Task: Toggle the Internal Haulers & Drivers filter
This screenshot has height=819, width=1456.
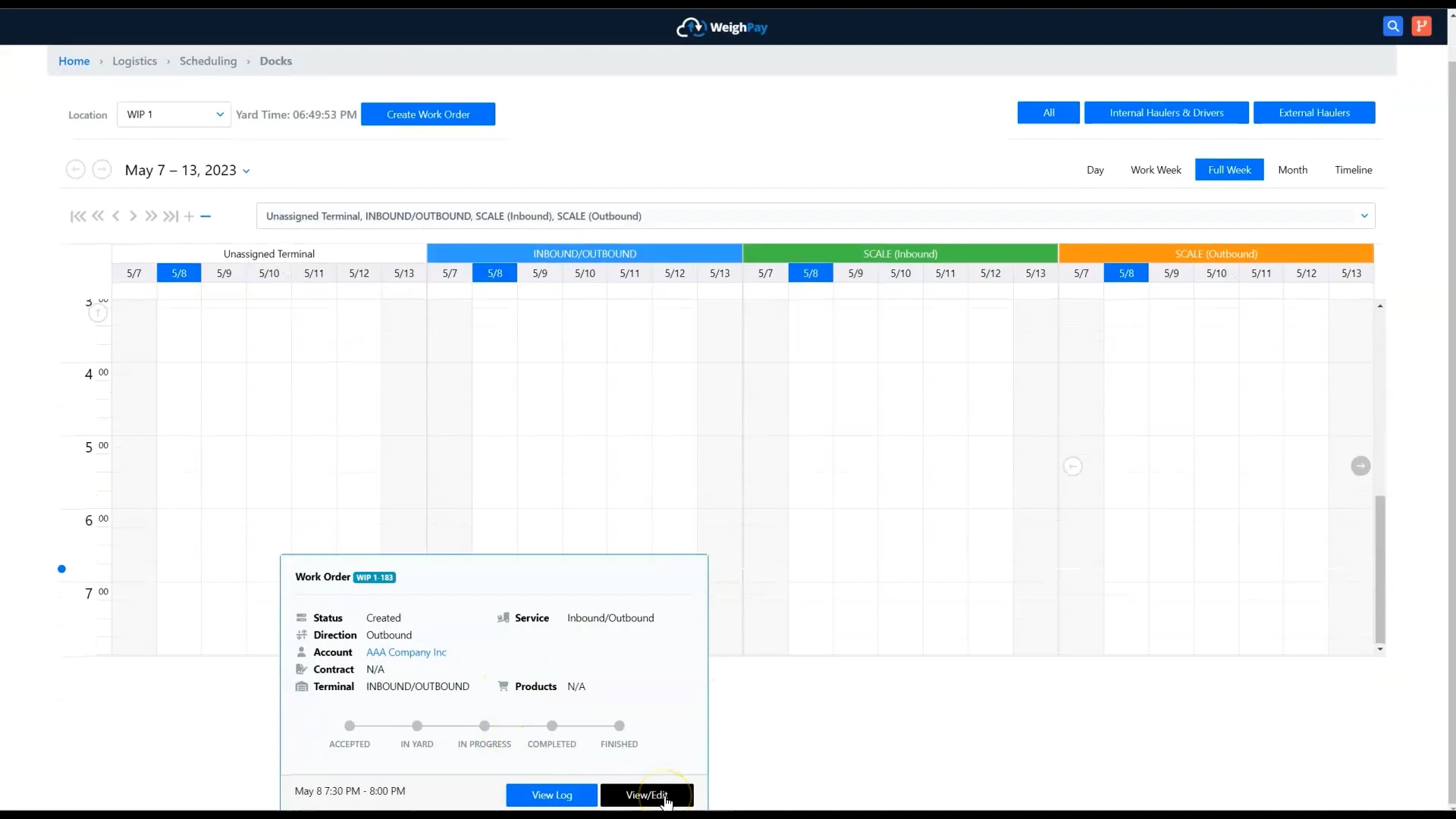Action: click(1166, 112)
